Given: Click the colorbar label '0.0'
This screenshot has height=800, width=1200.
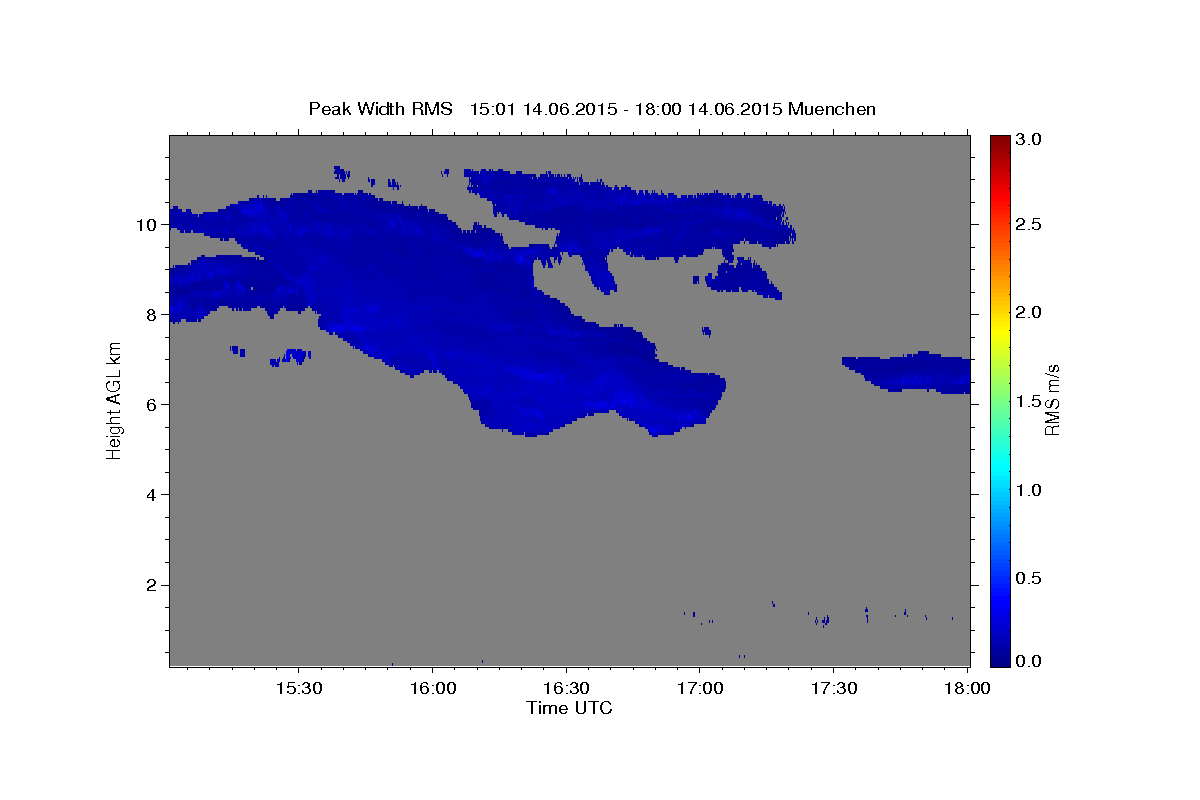Looking at the screenshot, I should pyautogui.click(x=1030, y=661).
